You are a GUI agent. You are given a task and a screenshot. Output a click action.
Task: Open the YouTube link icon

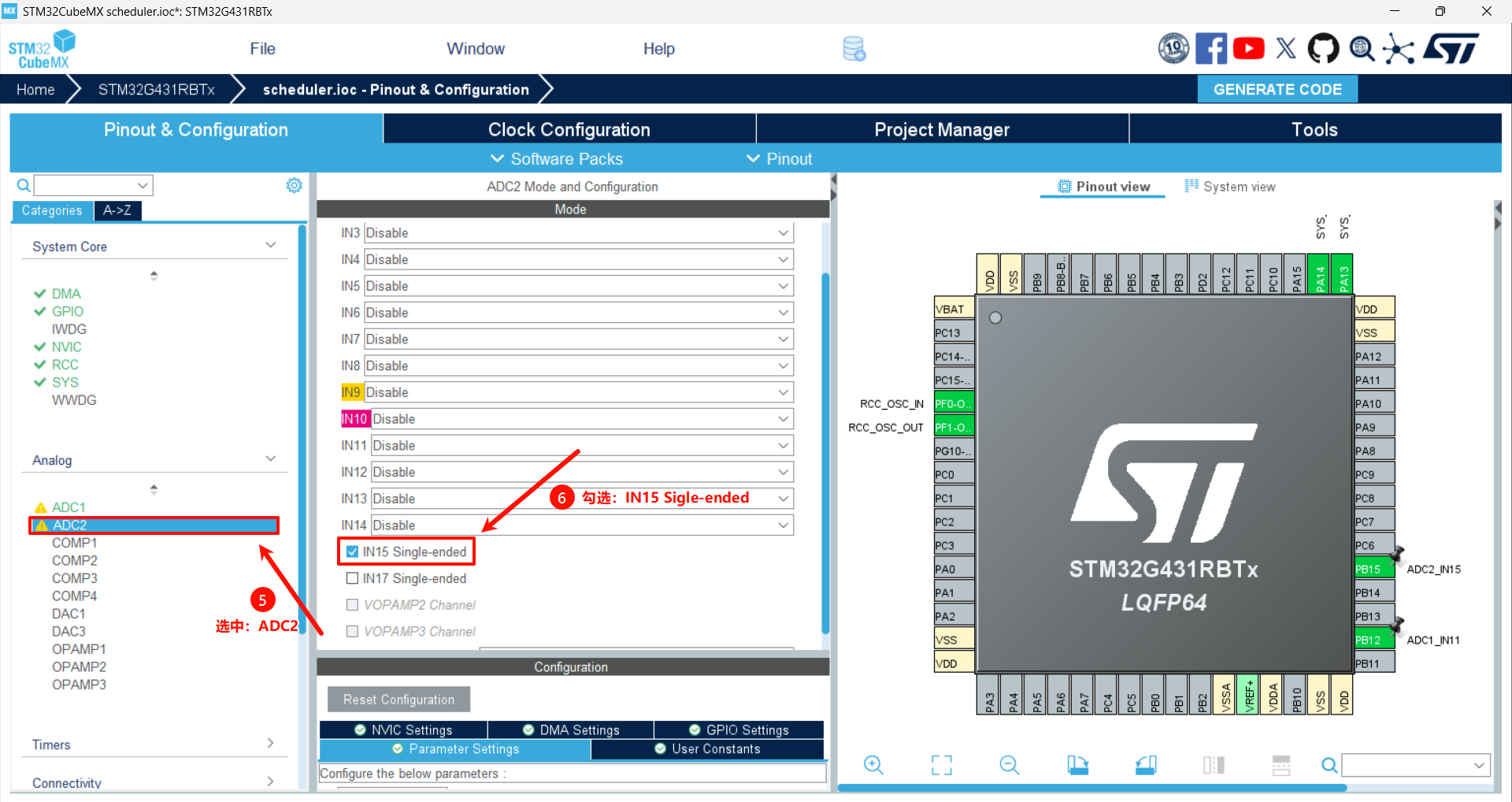tap(1249, 49)
